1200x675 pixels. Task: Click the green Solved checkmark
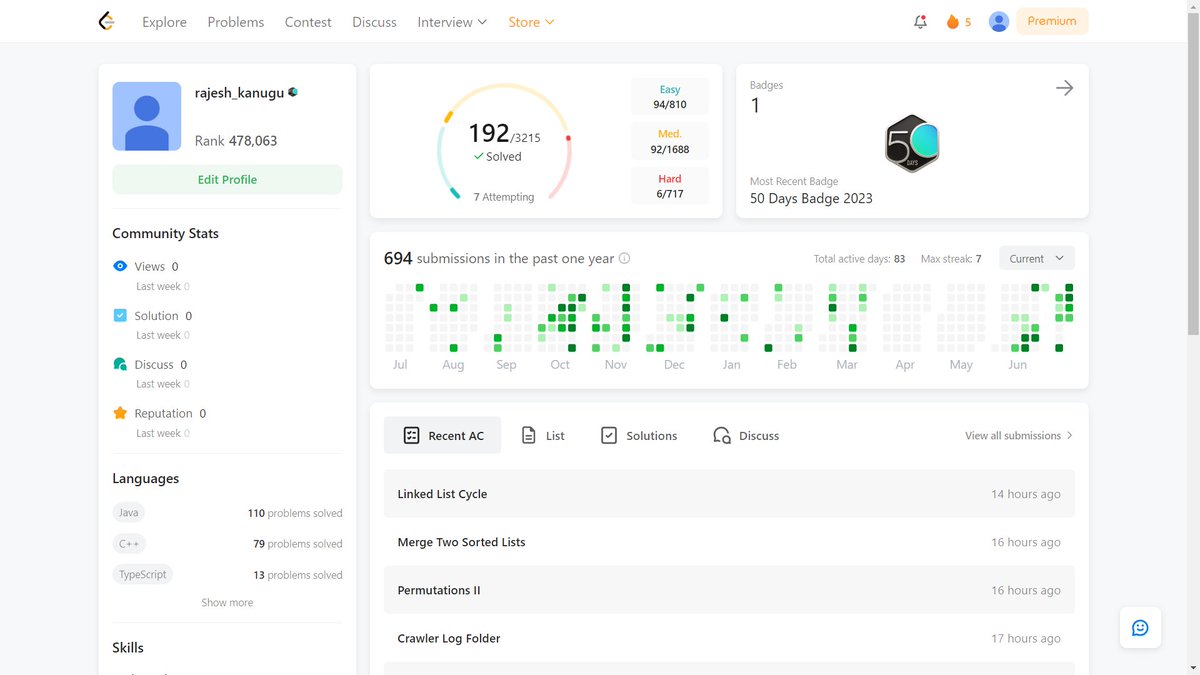point(479,157)
